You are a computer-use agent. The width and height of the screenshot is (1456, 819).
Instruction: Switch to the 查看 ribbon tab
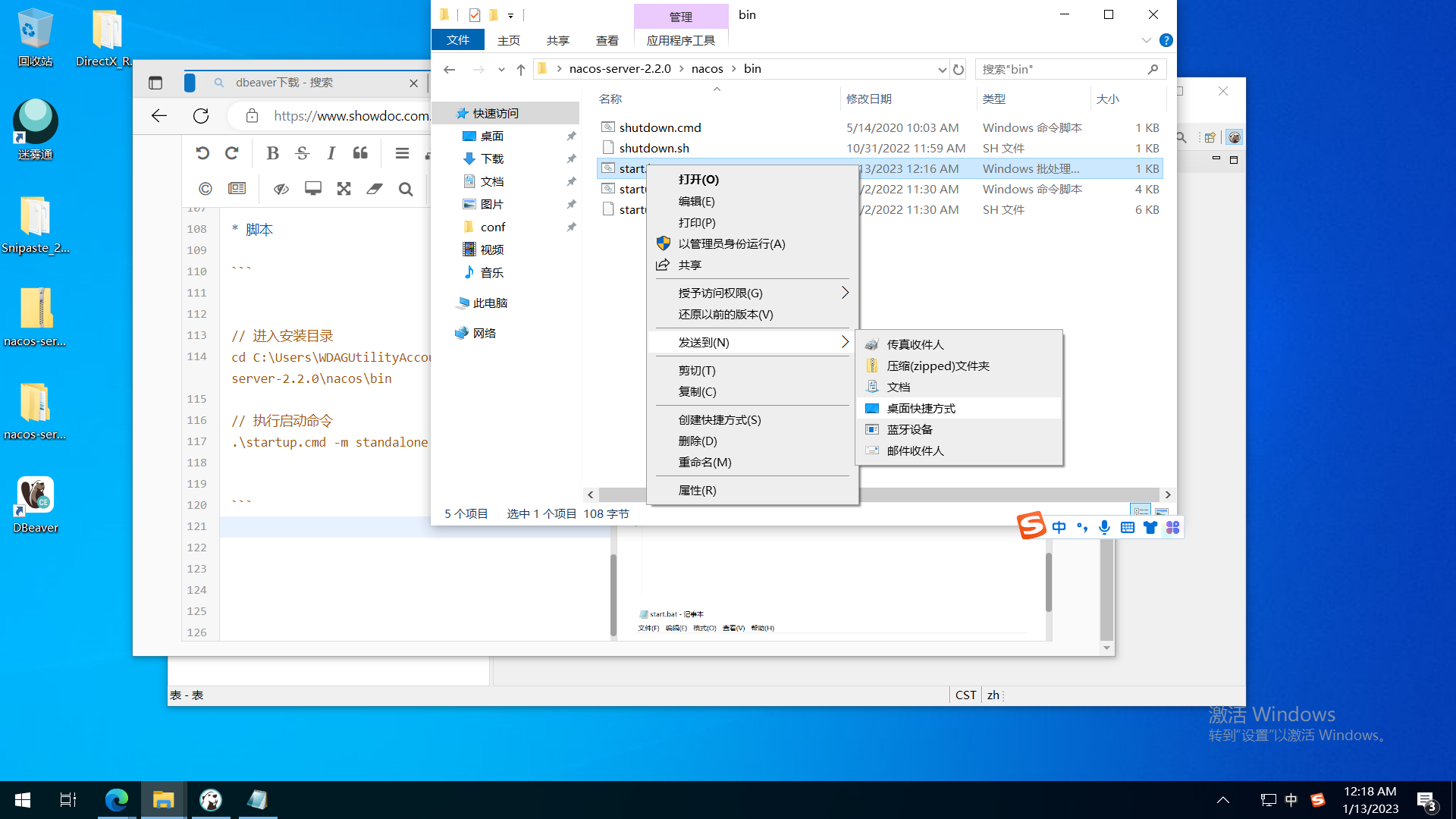(607, 40)
